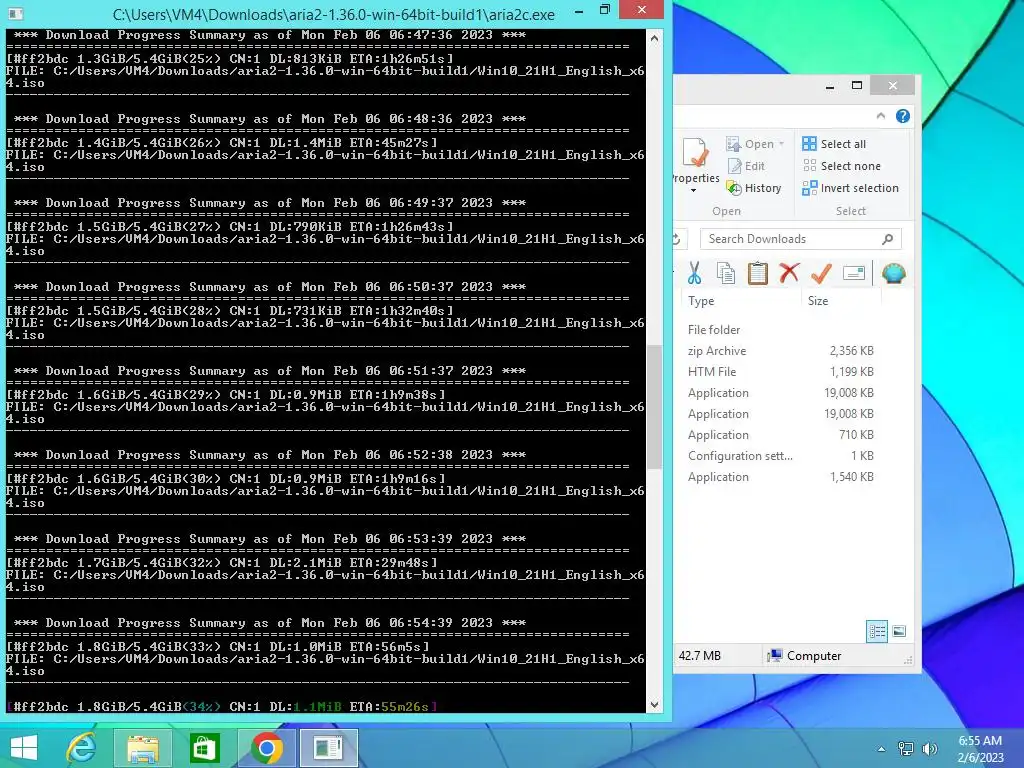Sort by the Size column header
Viewport: 1024px width, 768px height.
tap(842, 301)
